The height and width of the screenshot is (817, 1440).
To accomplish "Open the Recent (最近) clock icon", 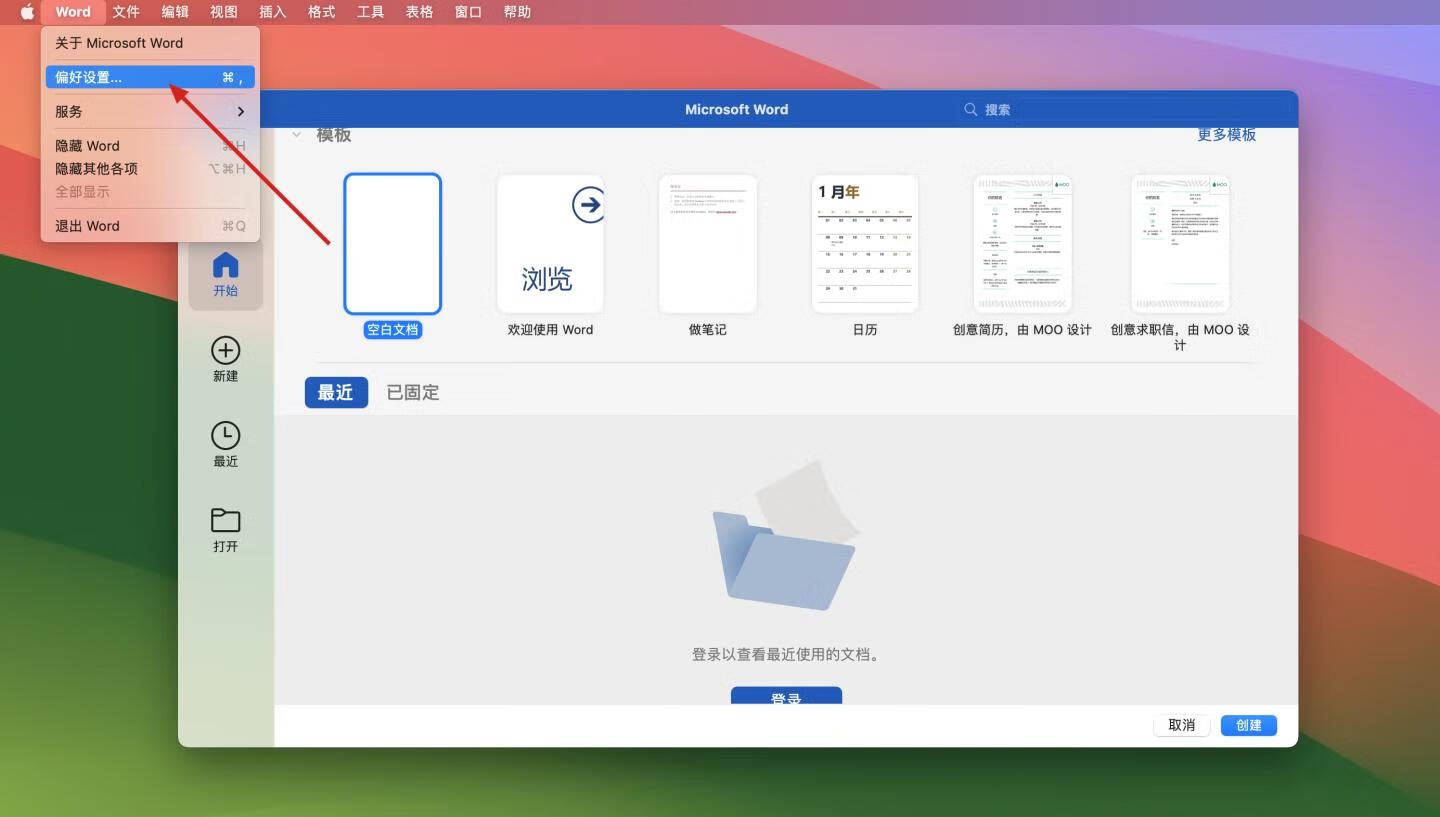I will [225, 436].
